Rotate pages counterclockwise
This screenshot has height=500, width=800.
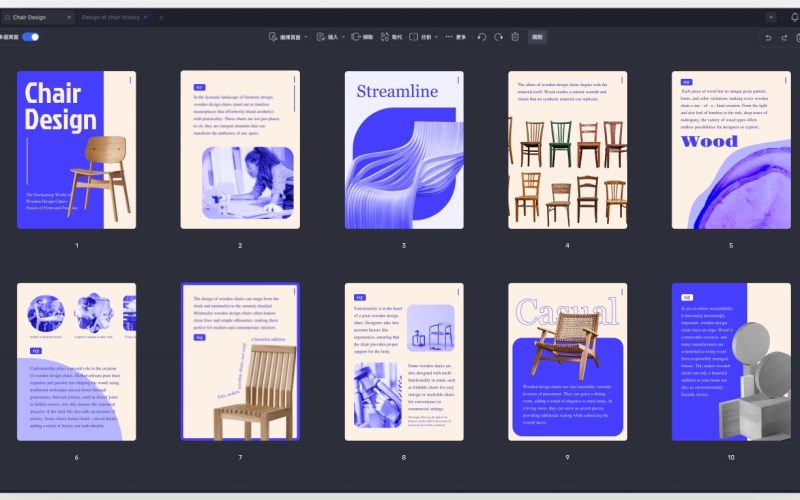coord(481,37)
